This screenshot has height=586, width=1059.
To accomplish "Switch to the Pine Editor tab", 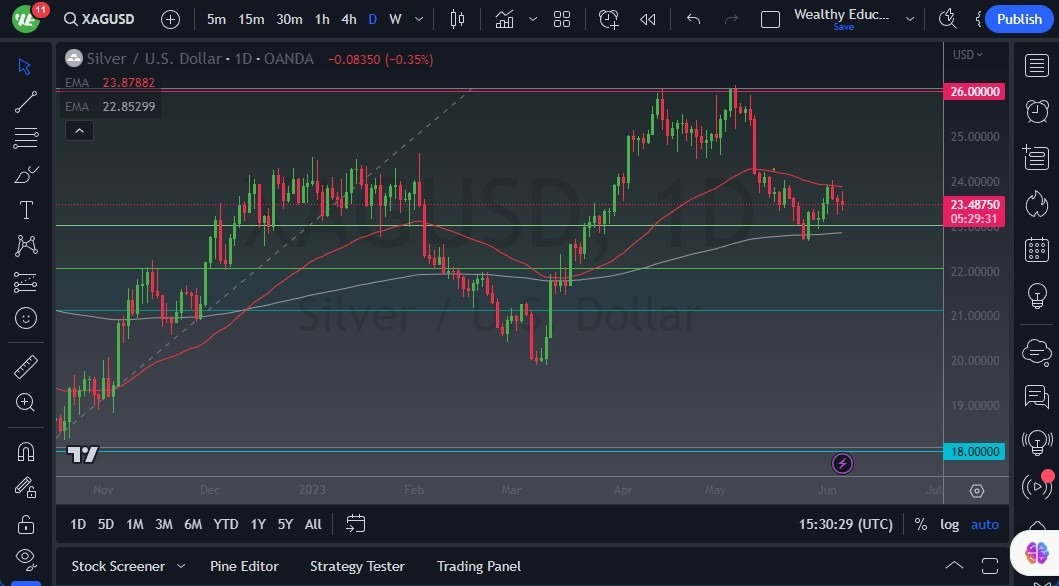I will coord(244,566).
